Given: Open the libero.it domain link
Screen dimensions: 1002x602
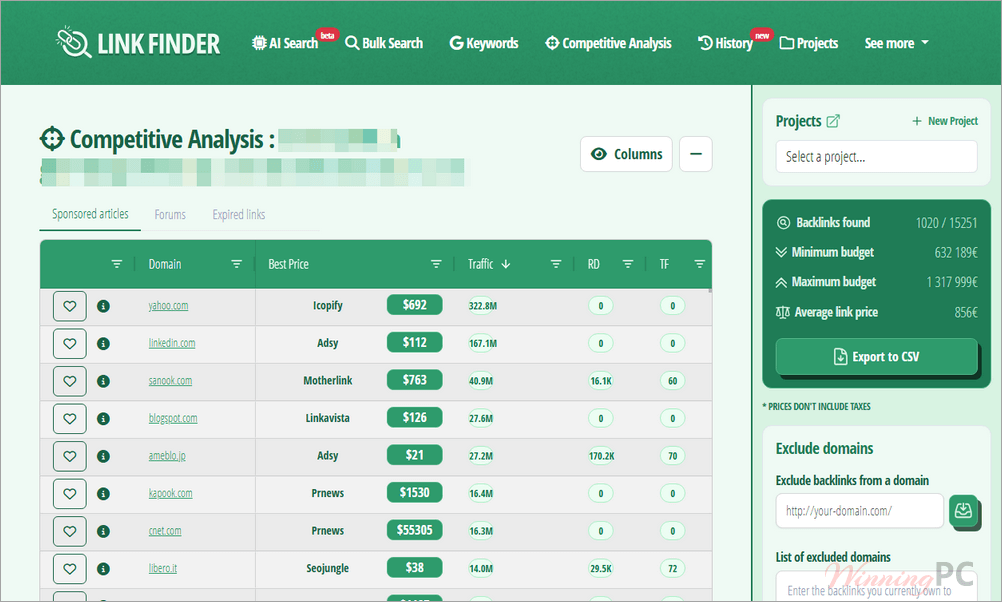Looking at the screenshot, I should point(163,569).
